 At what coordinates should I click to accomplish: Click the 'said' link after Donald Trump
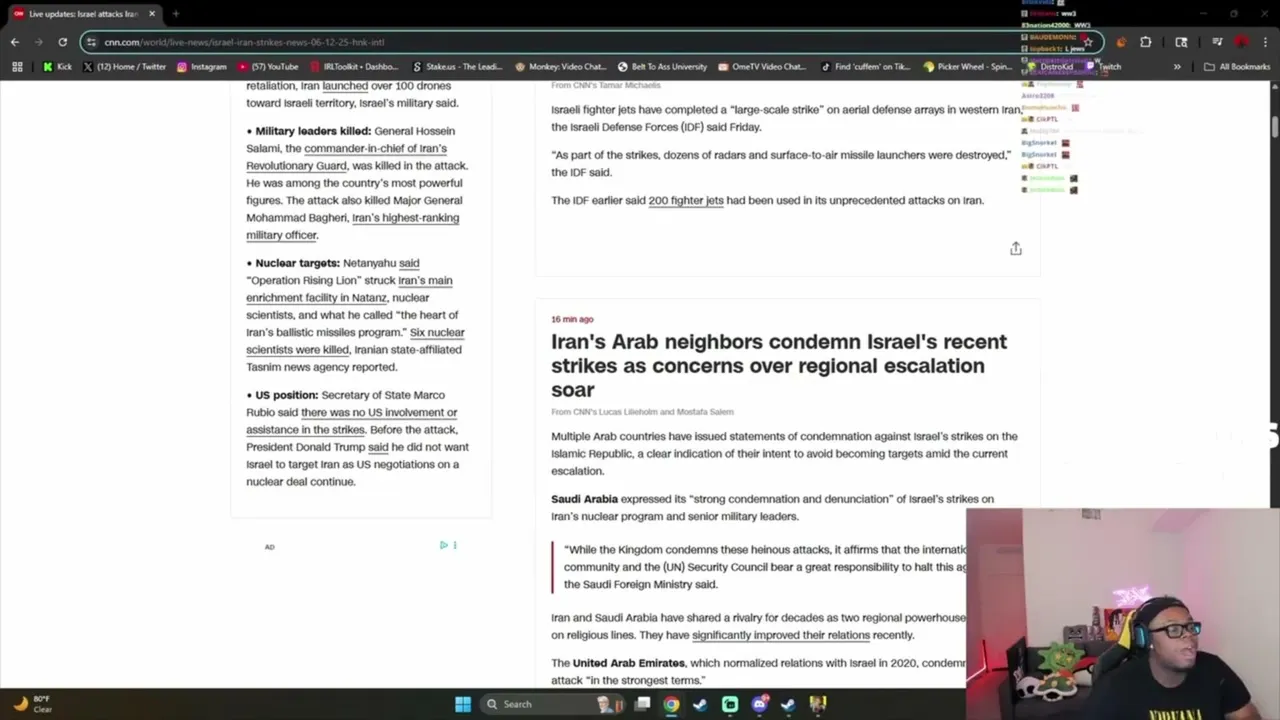tap(378, 447)
